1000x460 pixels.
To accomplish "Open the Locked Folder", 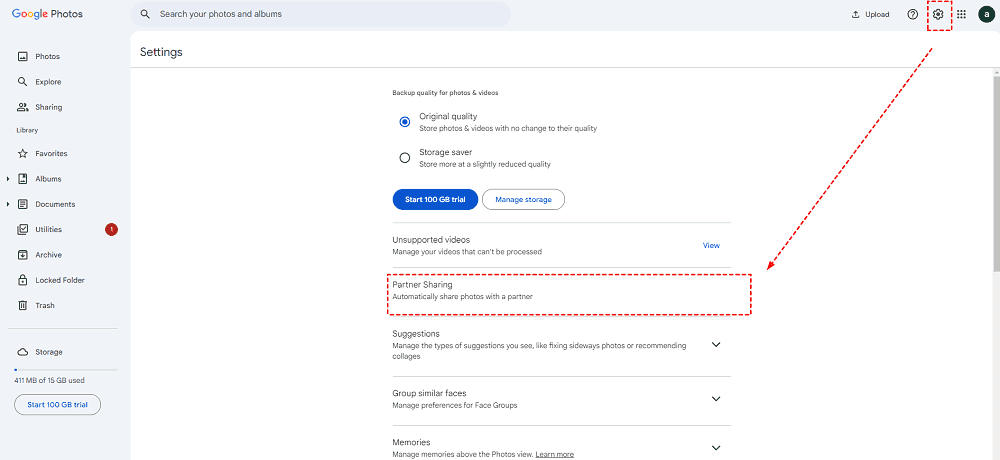I will click(x=59, y=280).
